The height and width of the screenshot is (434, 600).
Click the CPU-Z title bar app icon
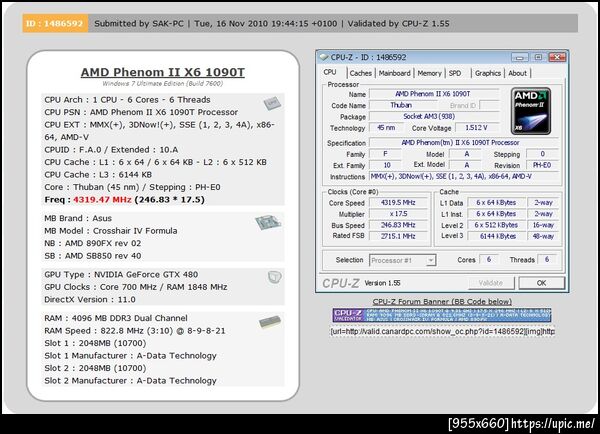click(x=324, y=57)
